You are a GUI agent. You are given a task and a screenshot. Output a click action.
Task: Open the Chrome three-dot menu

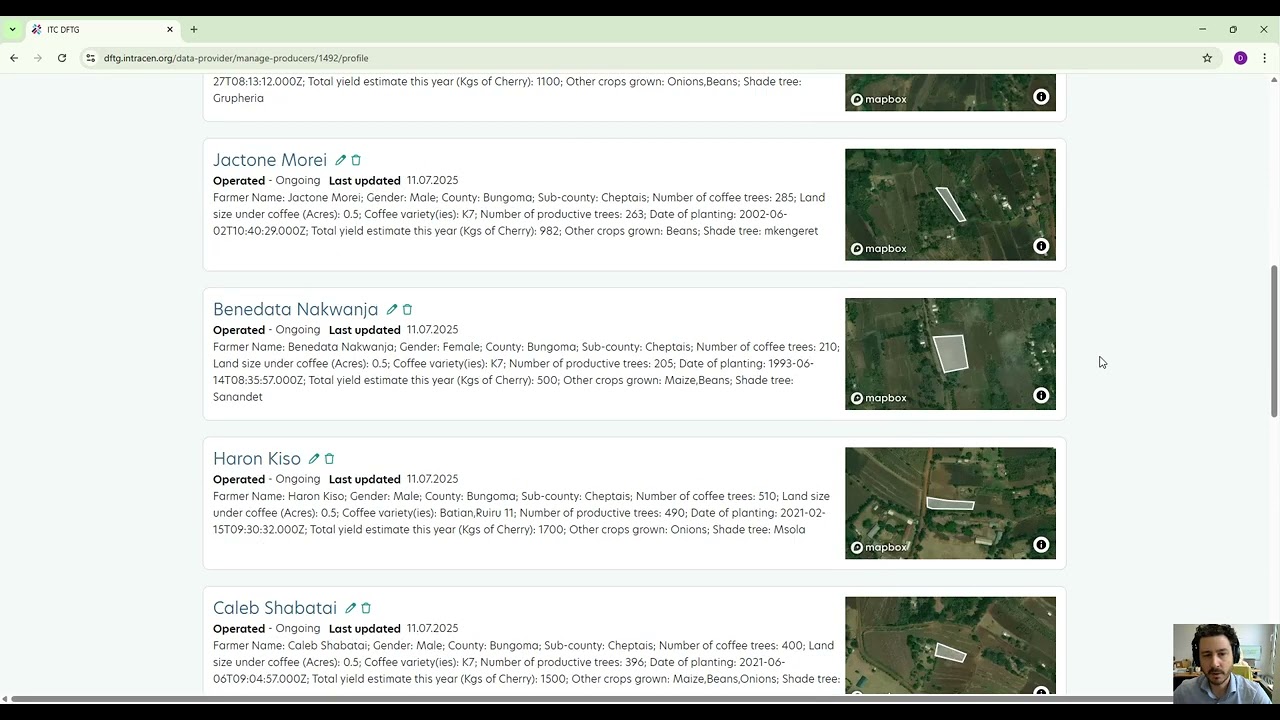coord(1264,58)
